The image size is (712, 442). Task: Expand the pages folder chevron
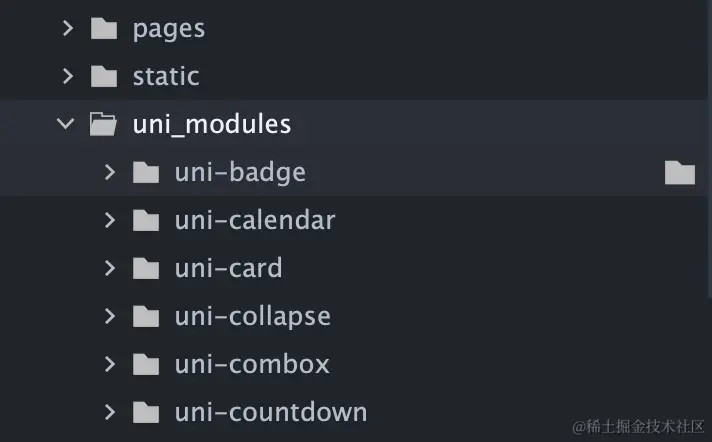click(x=67, y=28)
